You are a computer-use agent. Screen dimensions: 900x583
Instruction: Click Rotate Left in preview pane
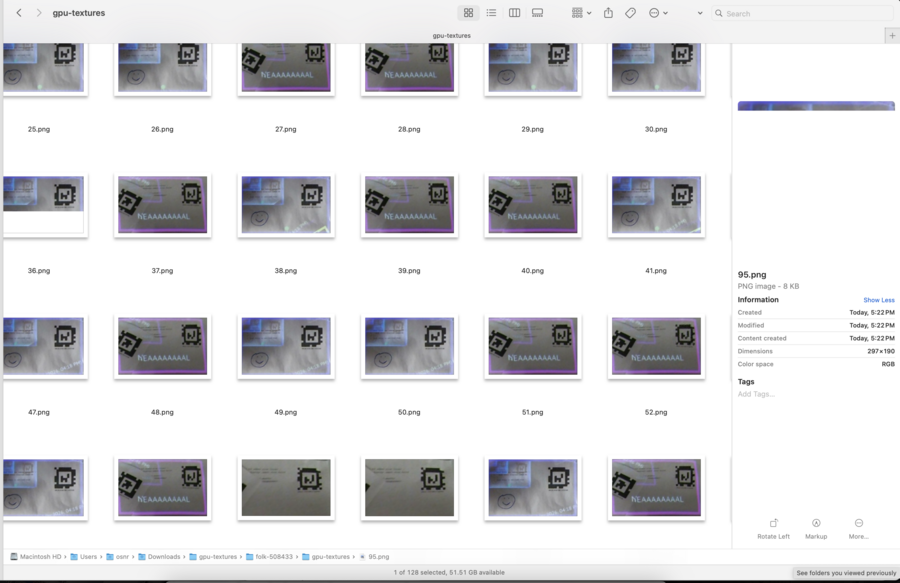(773, 529)
